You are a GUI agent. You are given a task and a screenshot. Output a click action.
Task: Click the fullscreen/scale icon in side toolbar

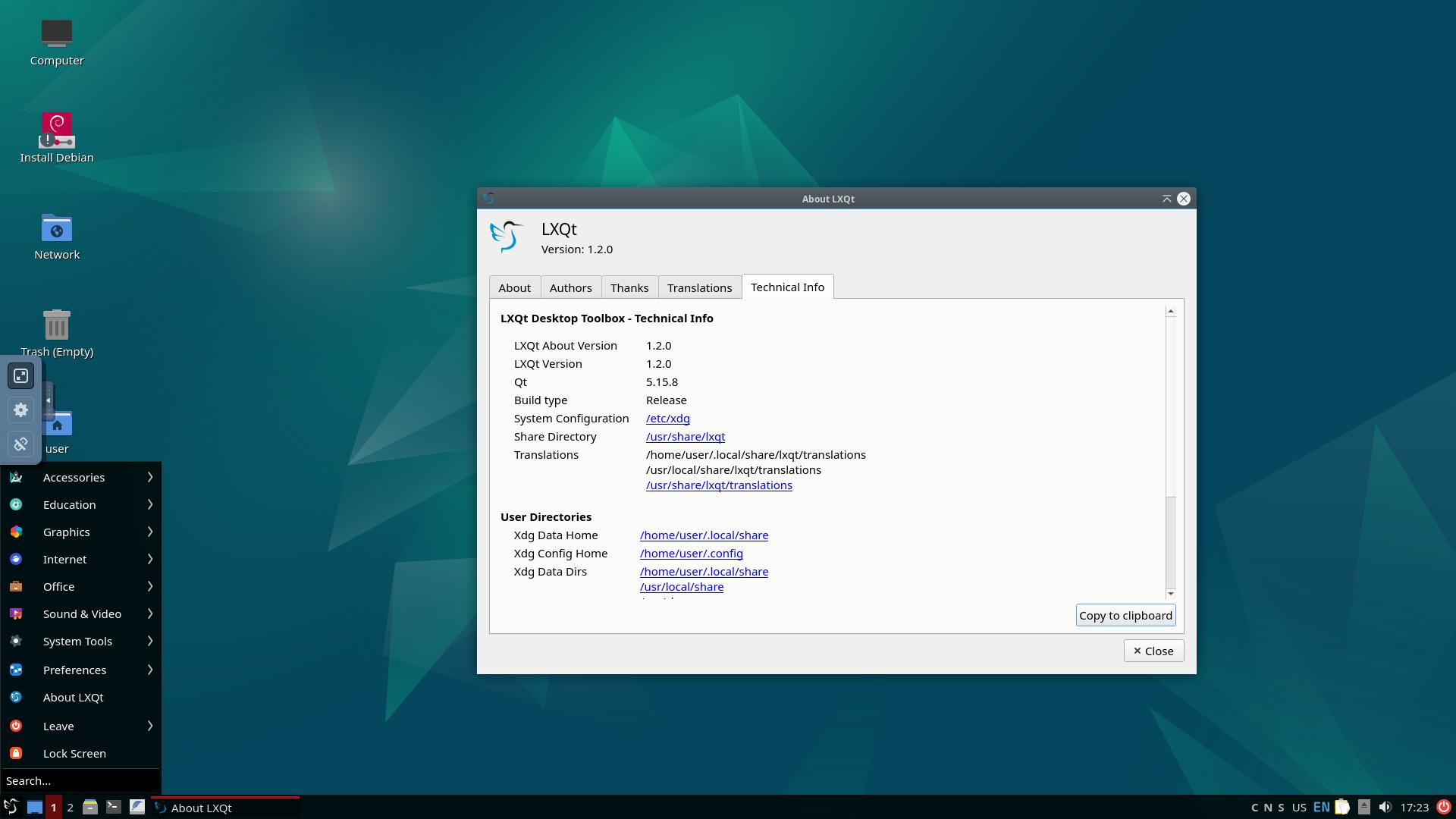pyautogui.click(x=21, y=376)
